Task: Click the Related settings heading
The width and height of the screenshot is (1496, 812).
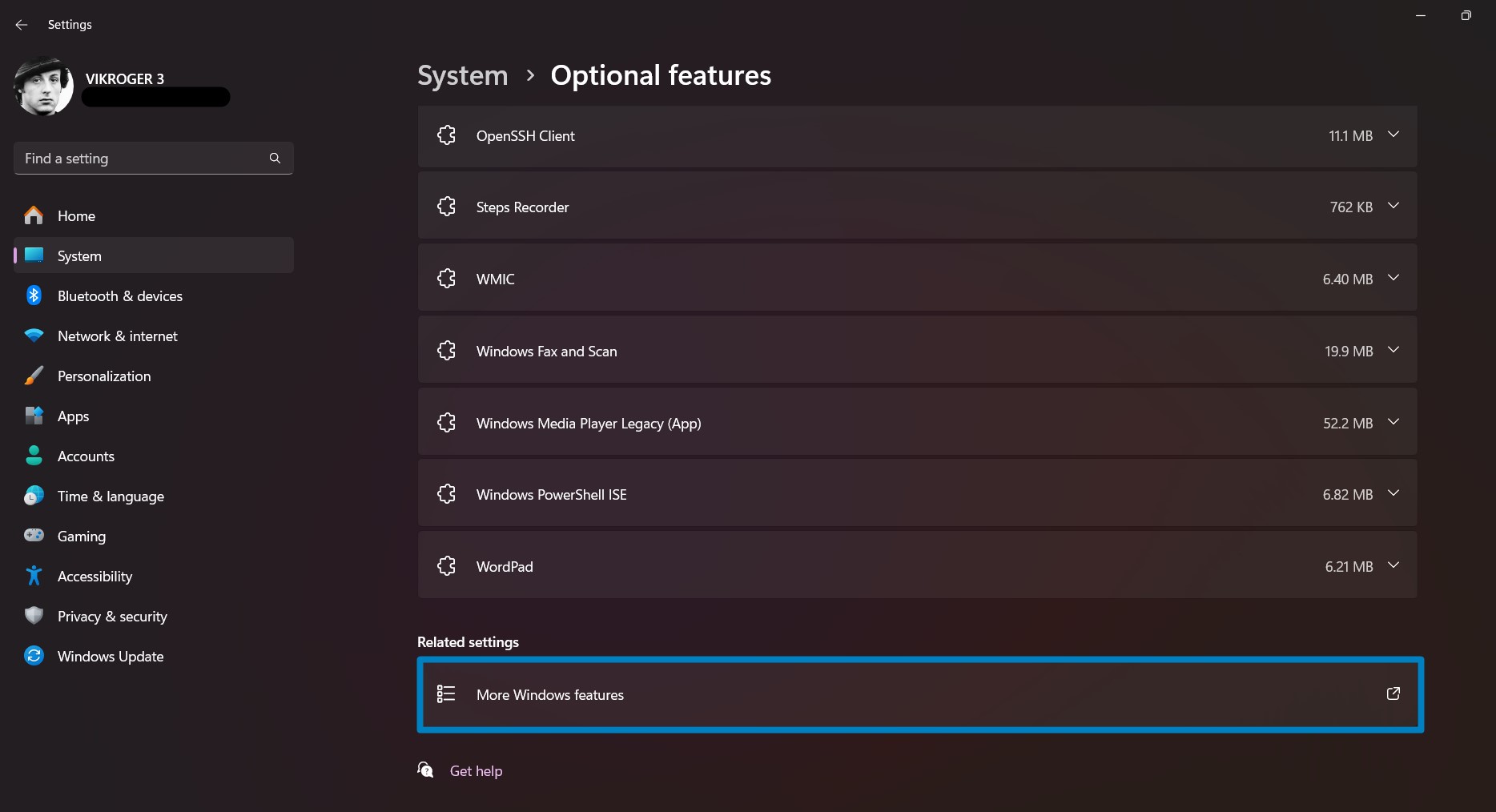Action: (x=469, y=642)
